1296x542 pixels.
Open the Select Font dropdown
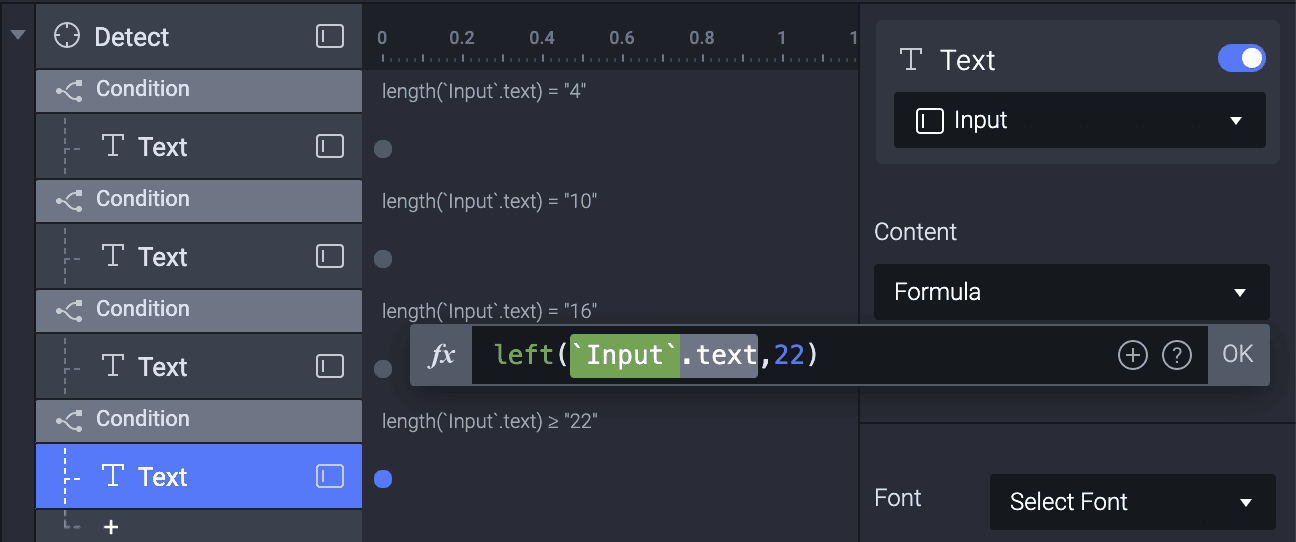[1133, 502]
